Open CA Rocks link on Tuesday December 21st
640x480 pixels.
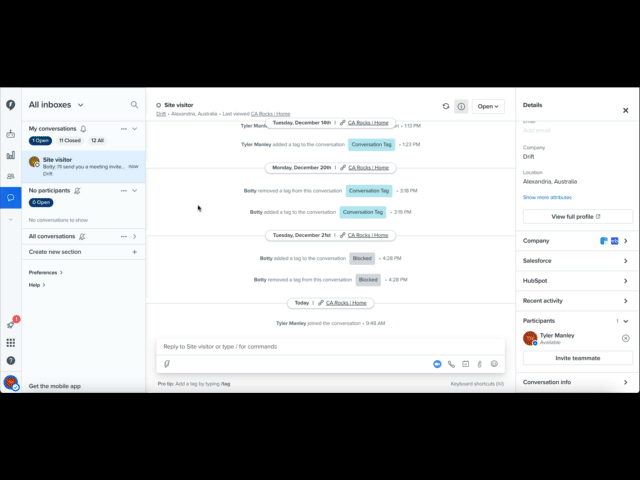(x=368, y=235)
